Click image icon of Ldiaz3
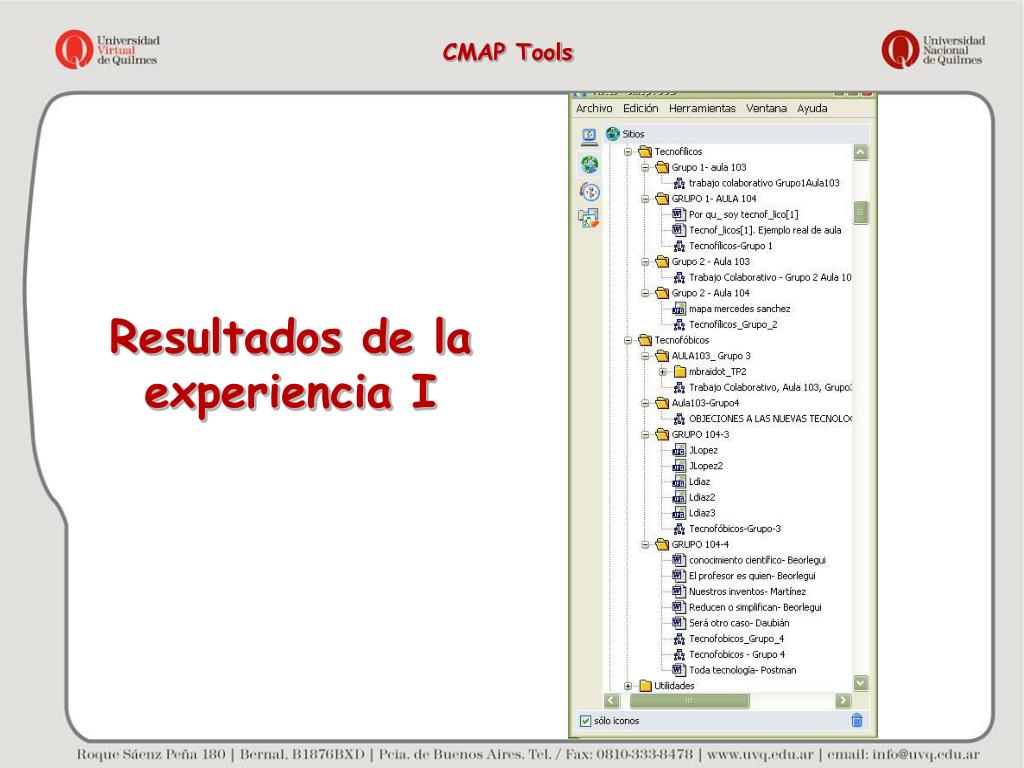This screenshot has width=1024, height=768. pyautogui.click(x=679, y=513)
